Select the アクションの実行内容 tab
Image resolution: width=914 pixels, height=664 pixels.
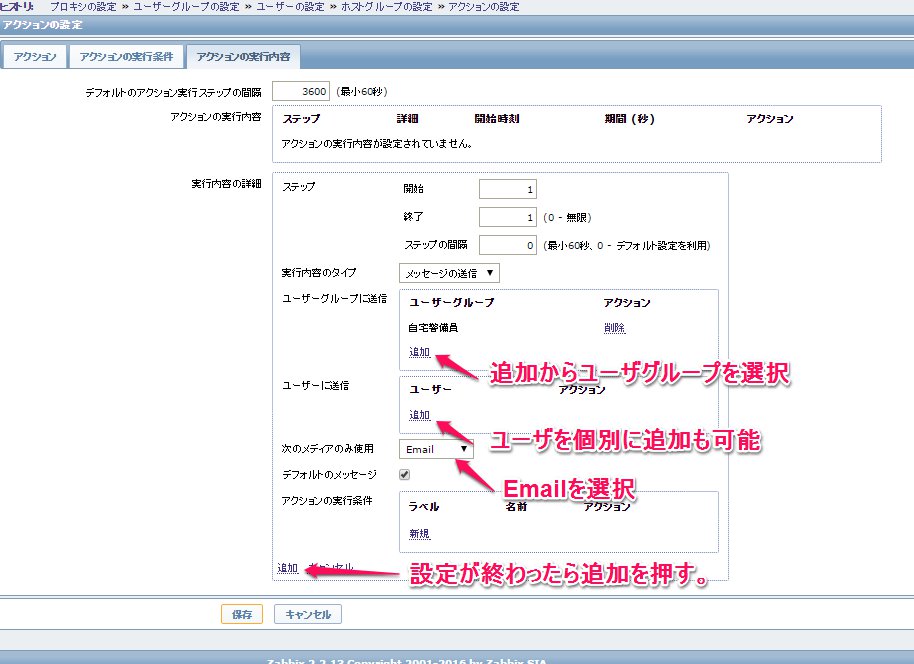point(244,57)
